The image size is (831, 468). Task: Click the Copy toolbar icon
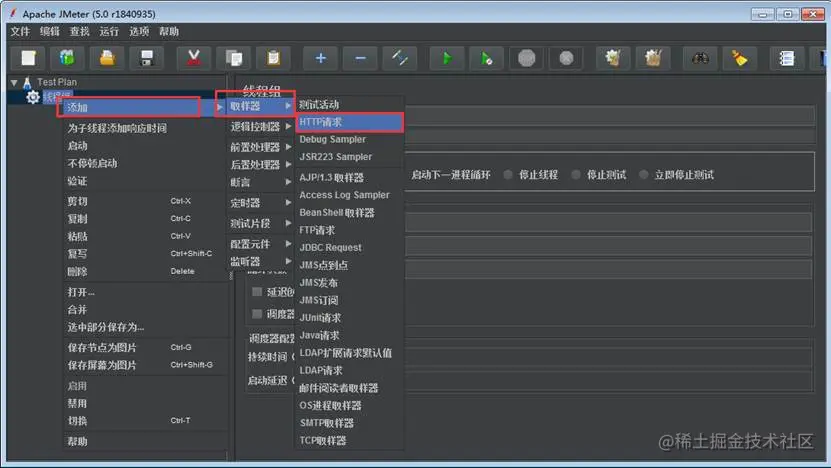[234, 58]
